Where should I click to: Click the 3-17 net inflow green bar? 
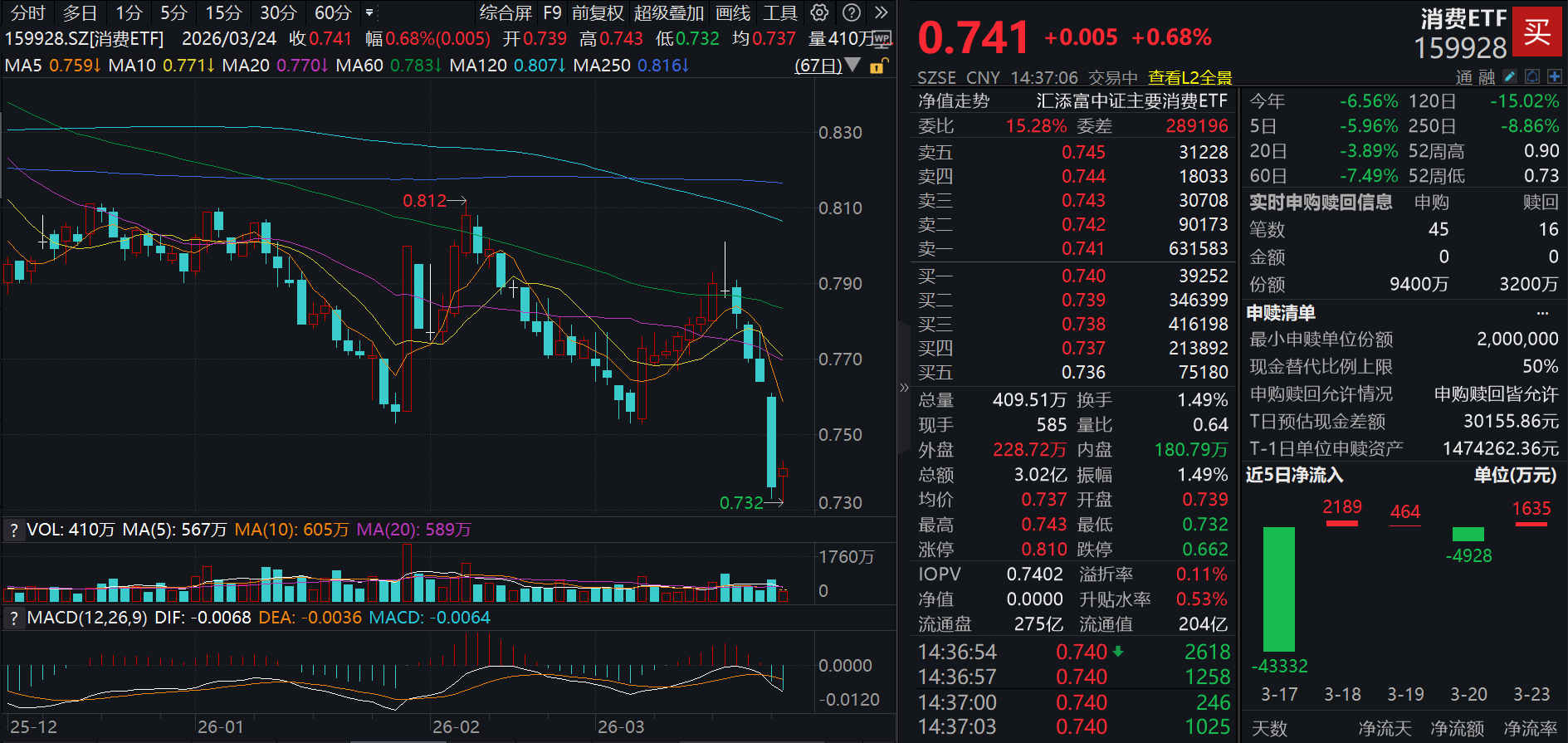click(x=1278, y=589)
